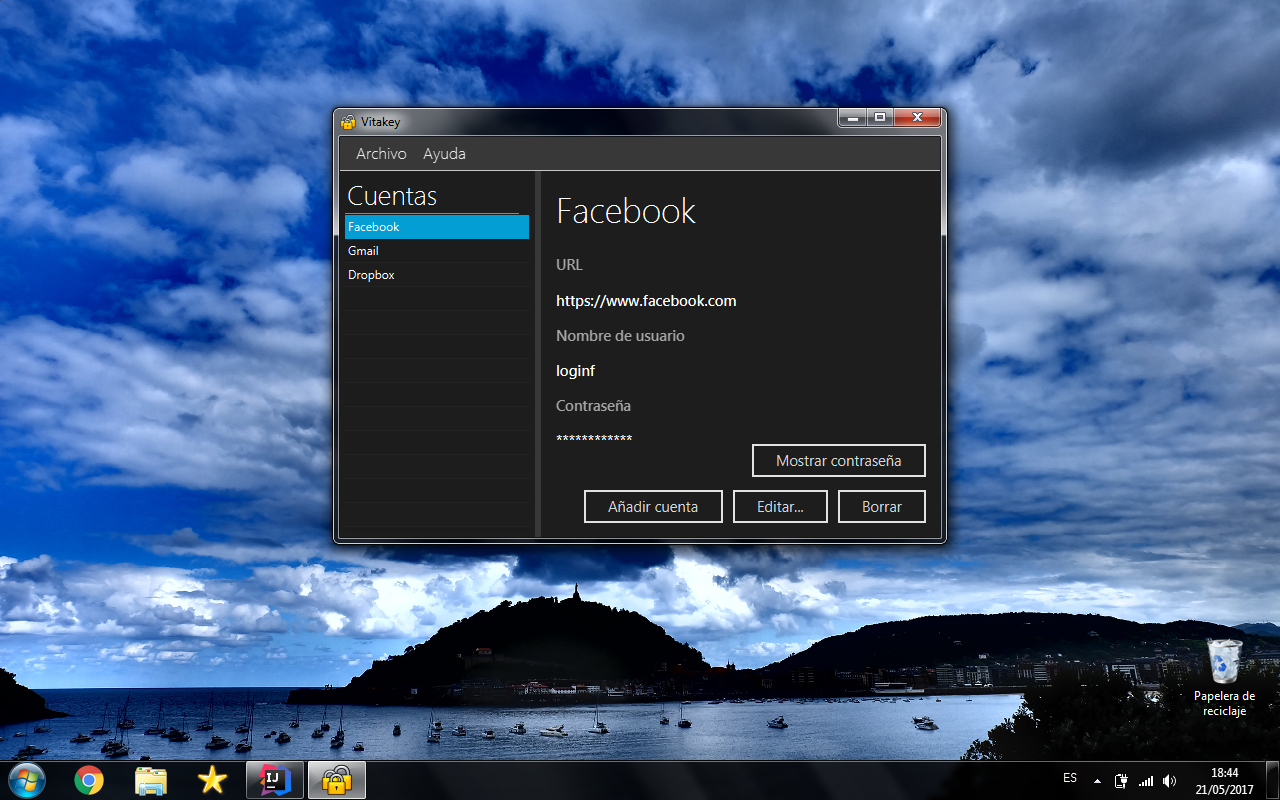Close the Vitakey window
The width and height of the screenshot is (1280, 800).
(917, 118)
